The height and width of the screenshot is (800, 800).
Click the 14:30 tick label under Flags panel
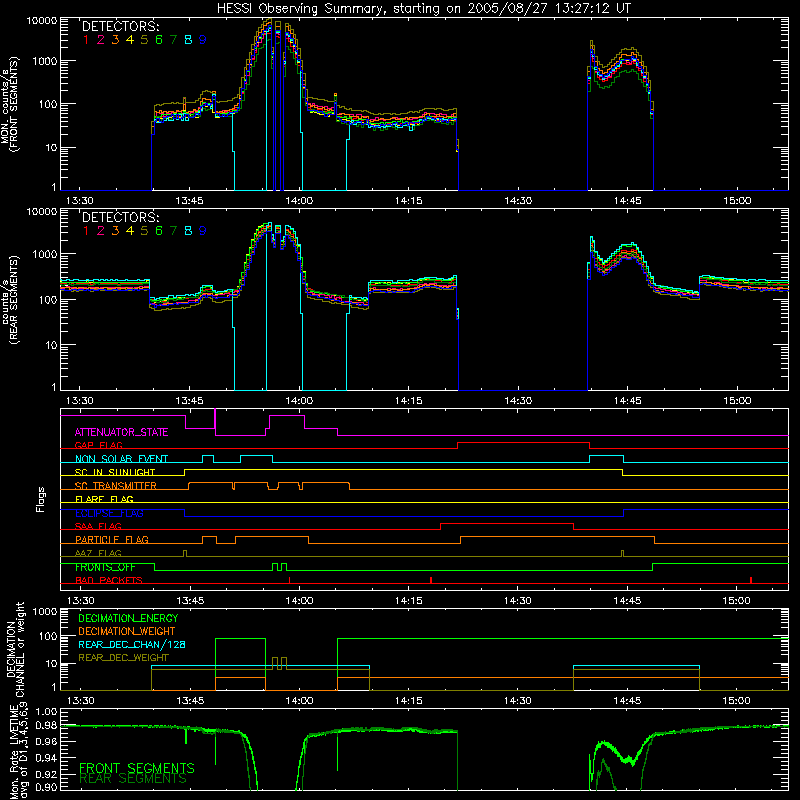coord(517,601)
